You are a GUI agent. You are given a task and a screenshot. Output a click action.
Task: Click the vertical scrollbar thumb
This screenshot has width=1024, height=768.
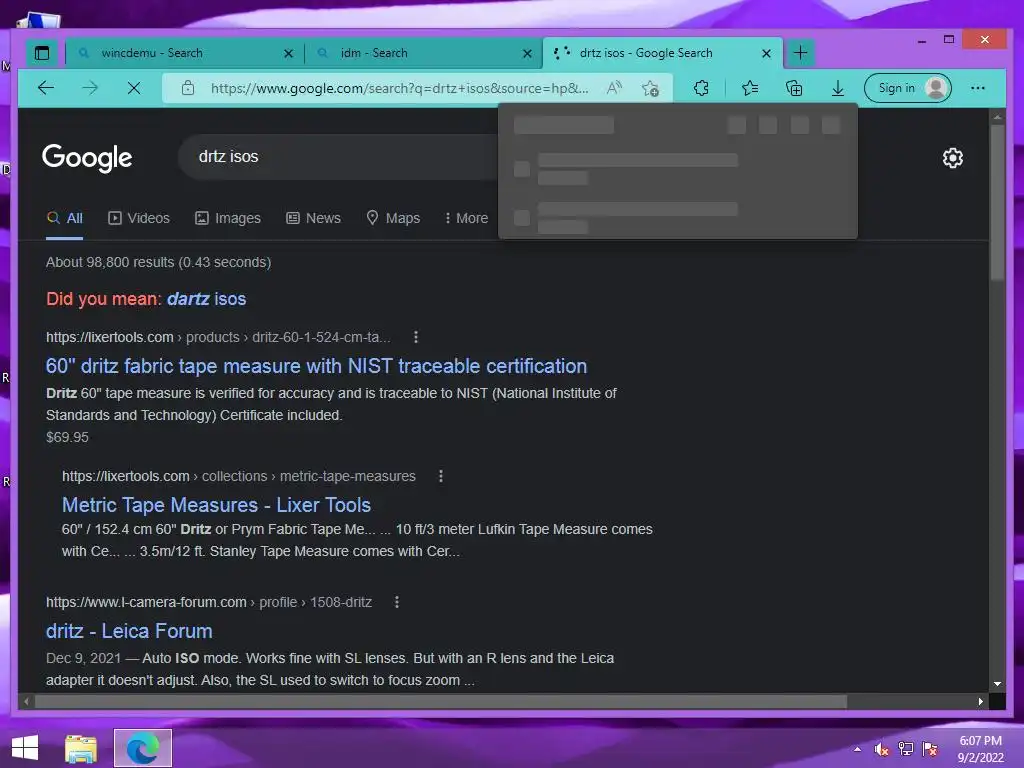(x=997, y=202)
